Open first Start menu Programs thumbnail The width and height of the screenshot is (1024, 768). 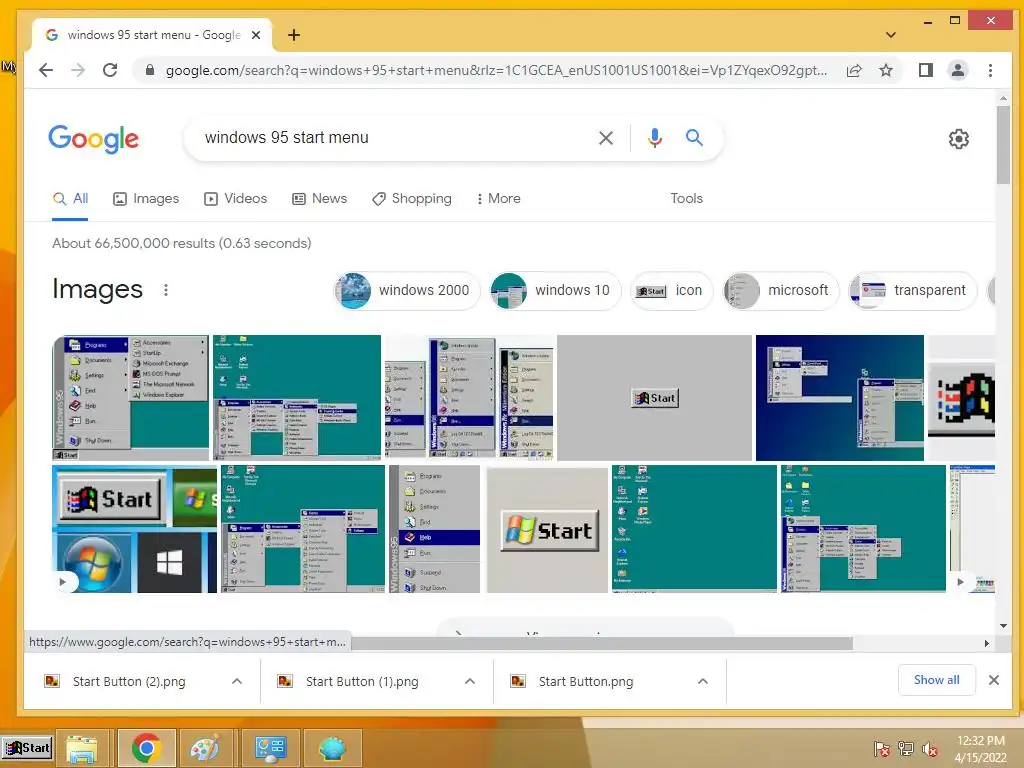131,398
